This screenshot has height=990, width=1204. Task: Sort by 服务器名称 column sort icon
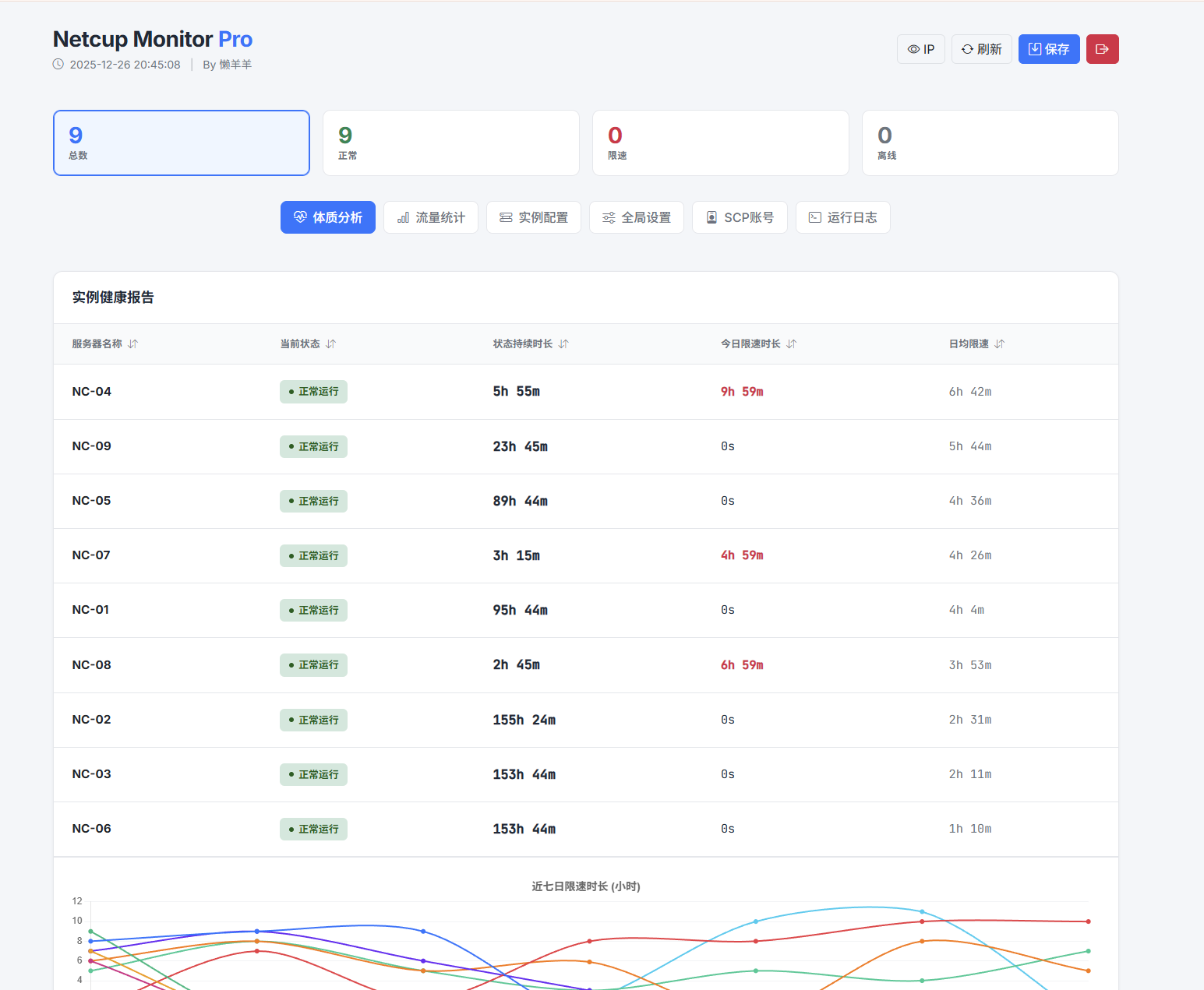(x=133, y=344)
